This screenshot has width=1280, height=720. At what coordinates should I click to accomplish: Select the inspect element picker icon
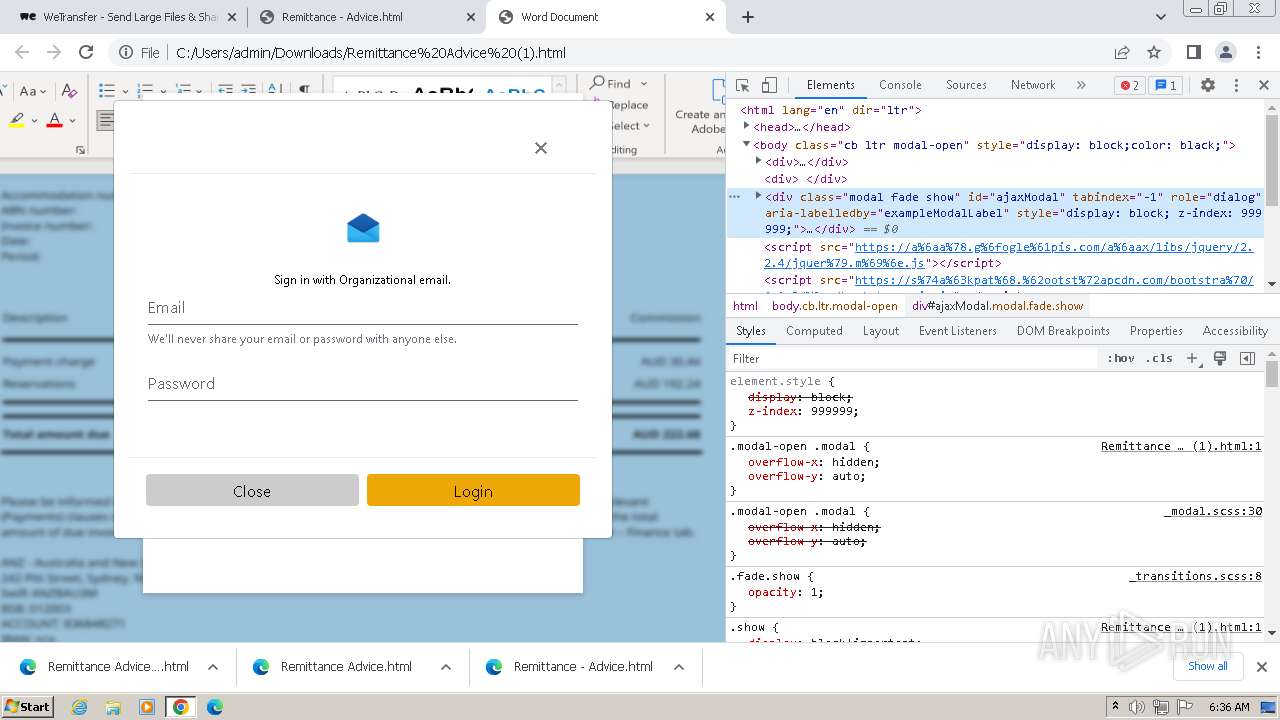click(742, 85)
